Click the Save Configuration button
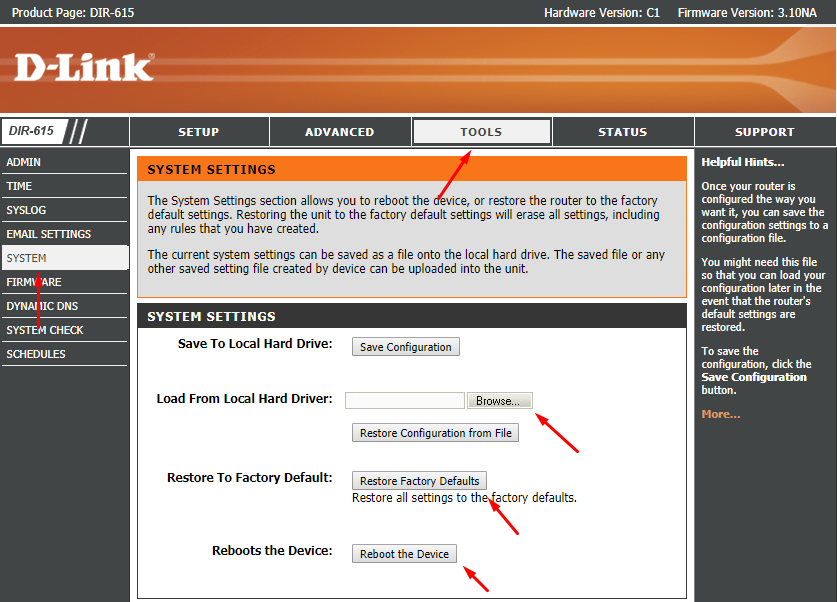Image resolution: width=837 pixels, height=602 pixels. click(406, 347)
